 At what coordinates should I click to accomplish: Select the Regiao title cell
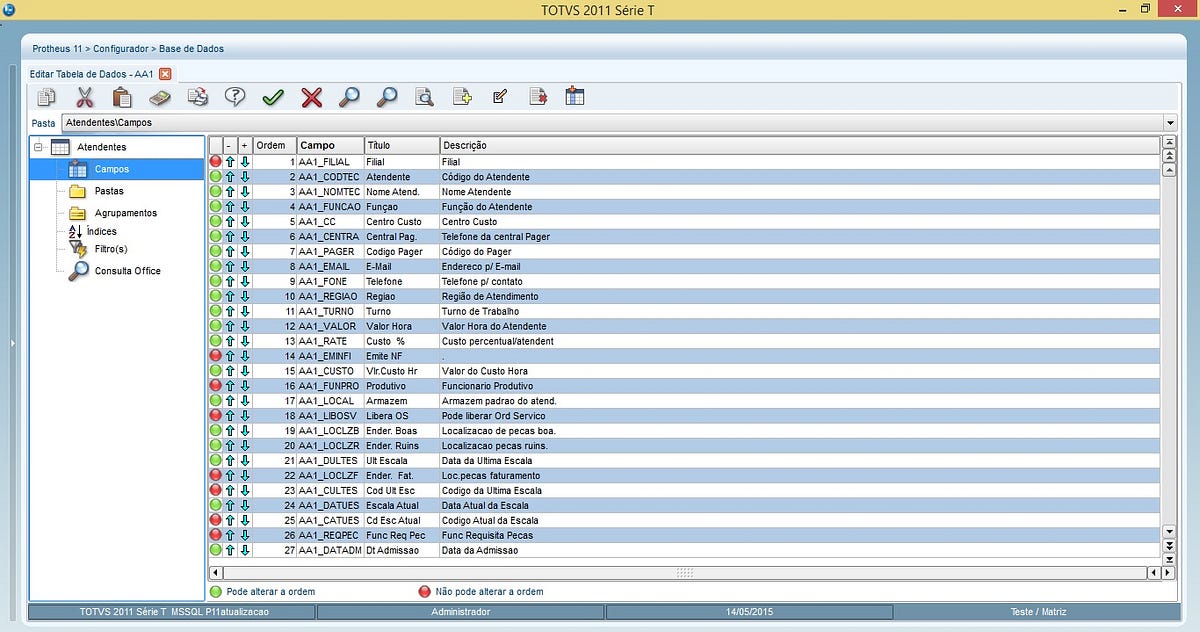[x=402, y=296]
